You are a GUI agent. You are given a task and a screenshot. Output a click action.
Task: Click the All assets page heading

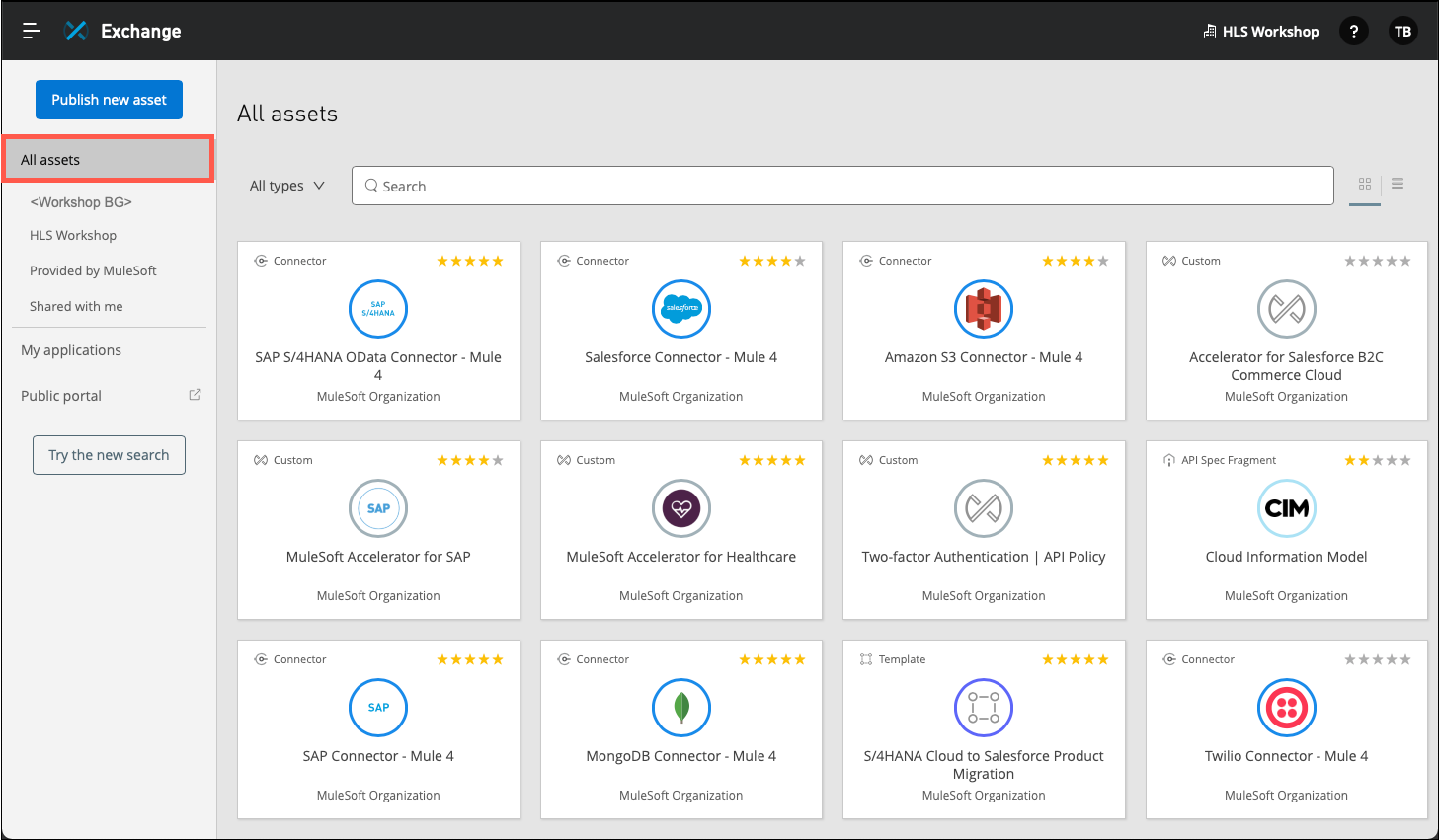coord(287,114)
